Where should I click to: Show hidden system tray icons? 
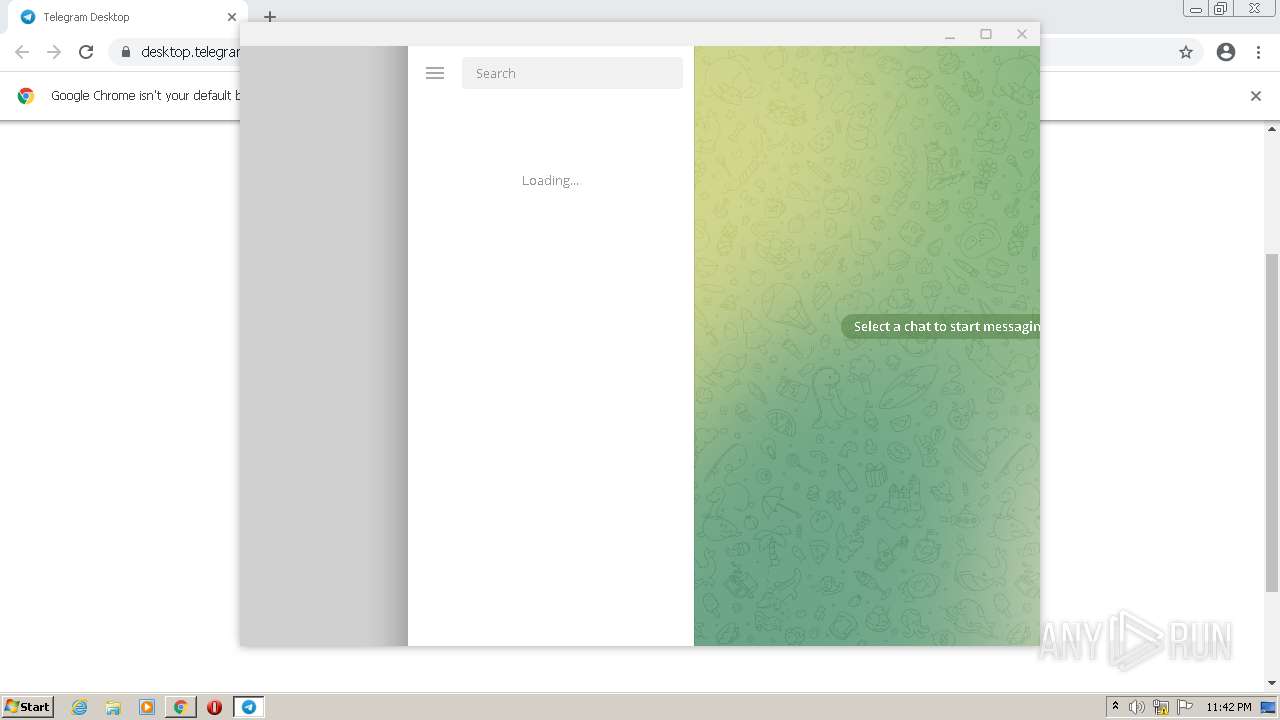pyautogui.click(x=1115, y=707)
